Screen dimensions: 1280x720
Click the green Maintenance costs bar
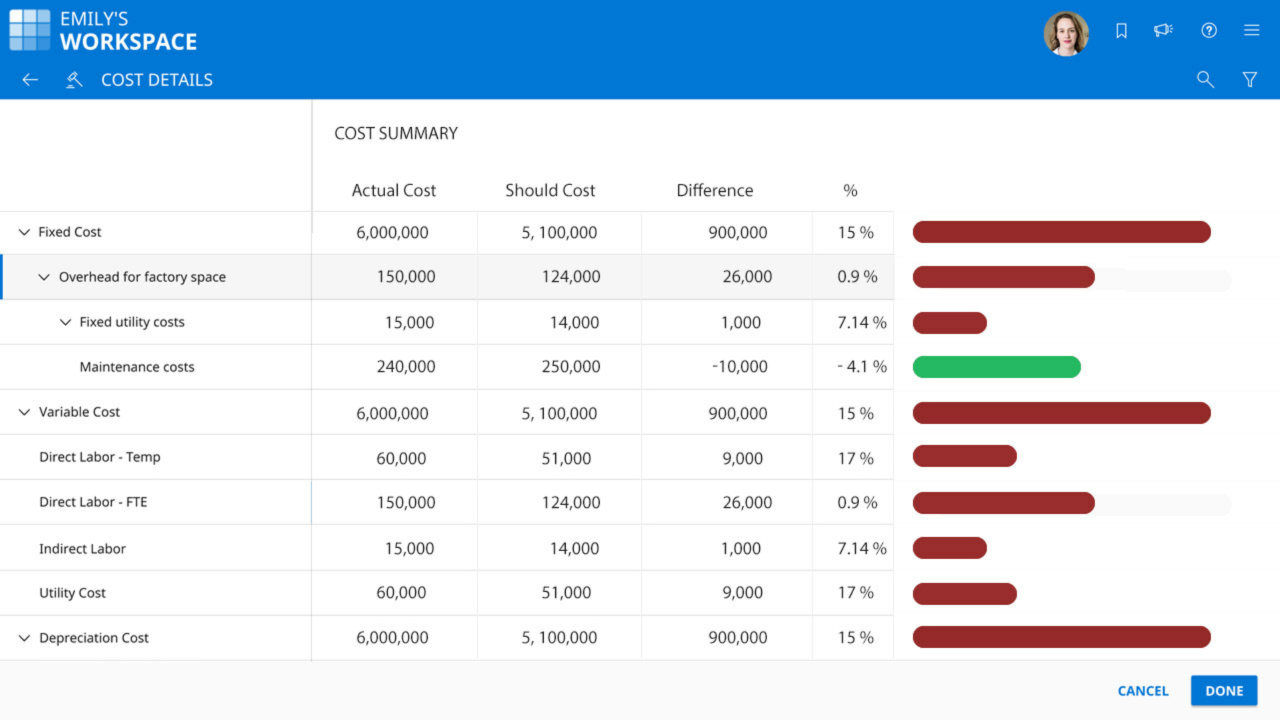point(996,367)
